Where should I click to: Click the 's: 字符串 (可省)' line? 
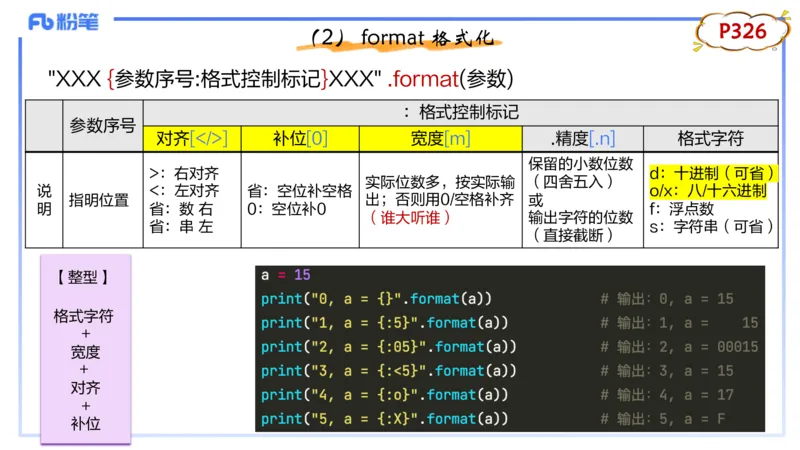712,227
